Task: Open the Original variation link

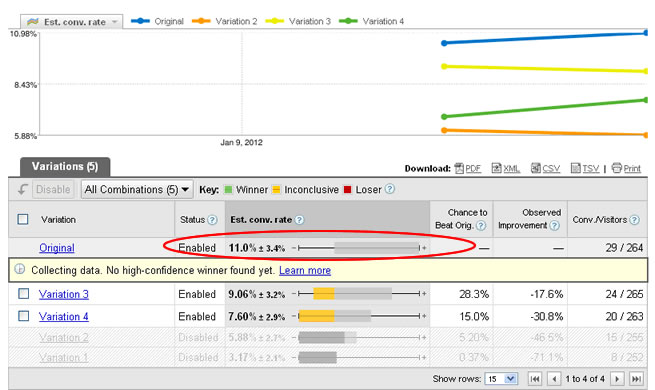Action: 57,248
